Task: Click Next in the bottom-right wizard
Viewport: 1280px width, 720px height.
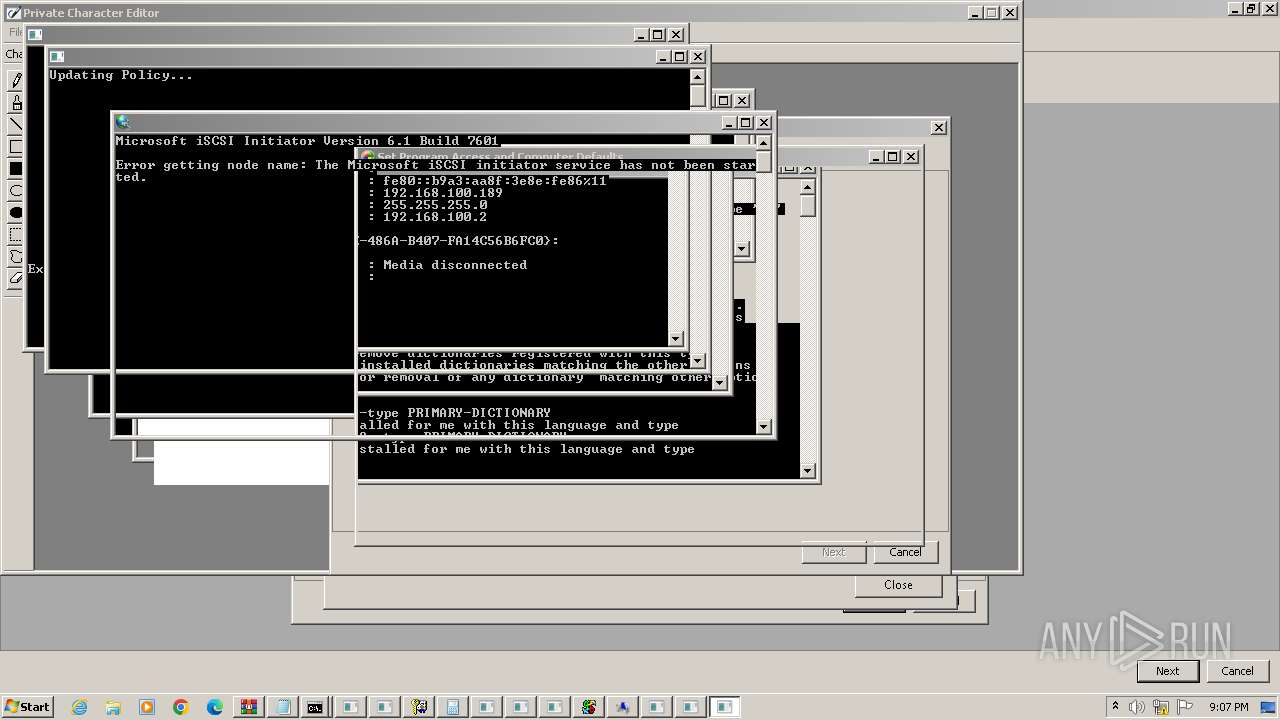Action: tap(1167, 671)
